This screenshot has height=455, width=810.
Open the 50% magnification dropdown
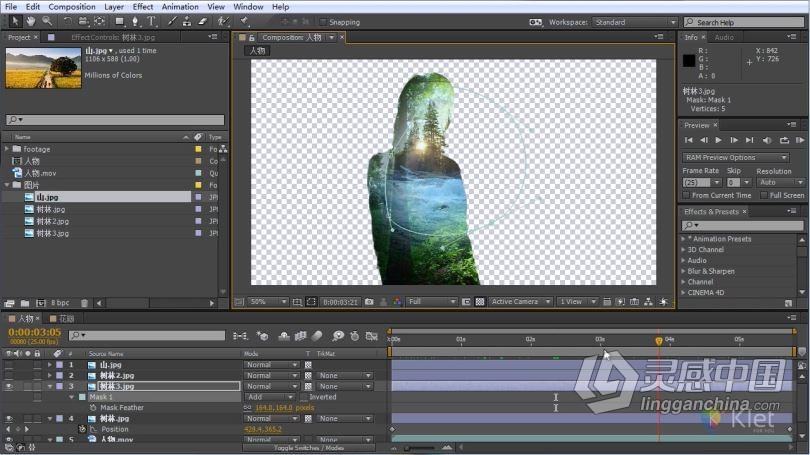pyautogui.click(x=268, y=302)
